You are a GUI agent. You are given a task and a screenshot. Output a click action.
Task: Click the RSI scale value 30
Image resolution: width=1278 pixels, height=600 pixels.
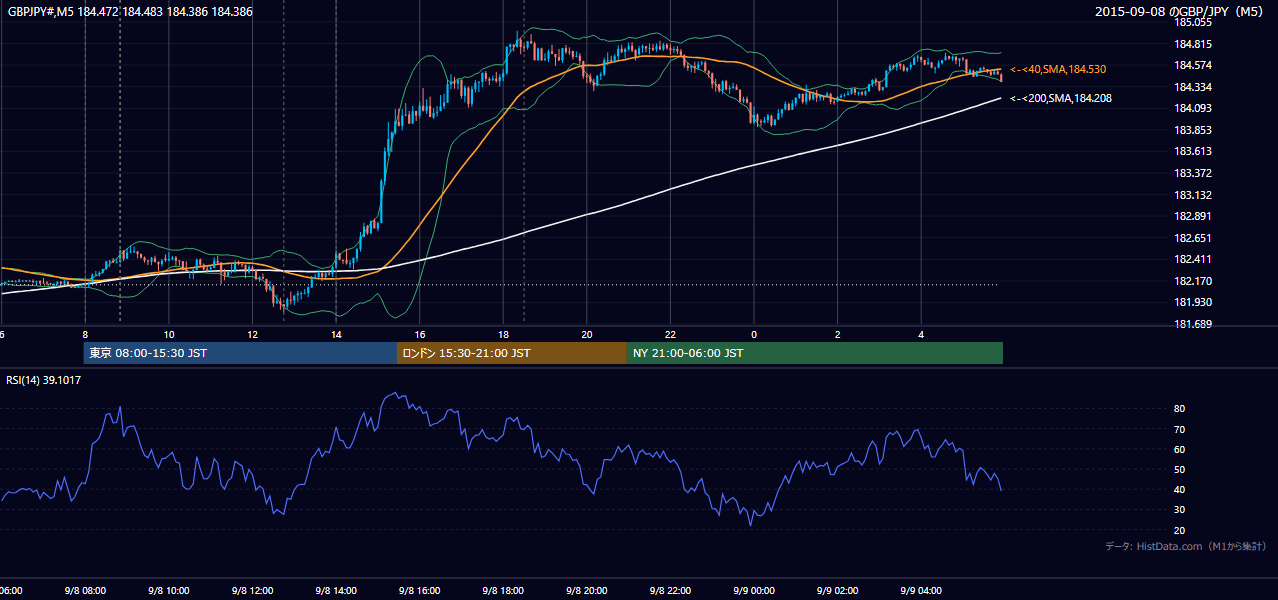tap(1180, 509)
